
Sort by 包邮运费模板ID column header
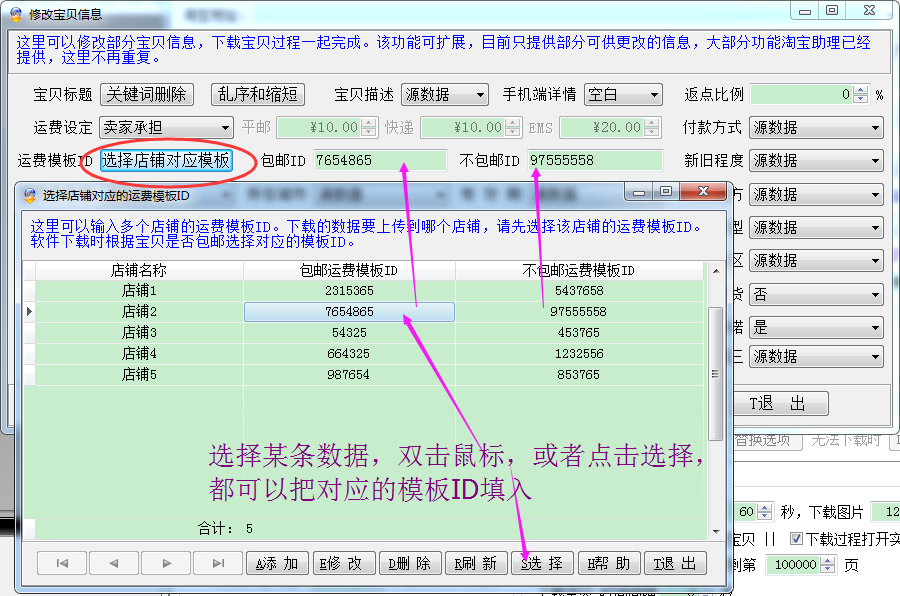[x=349, y=270]
